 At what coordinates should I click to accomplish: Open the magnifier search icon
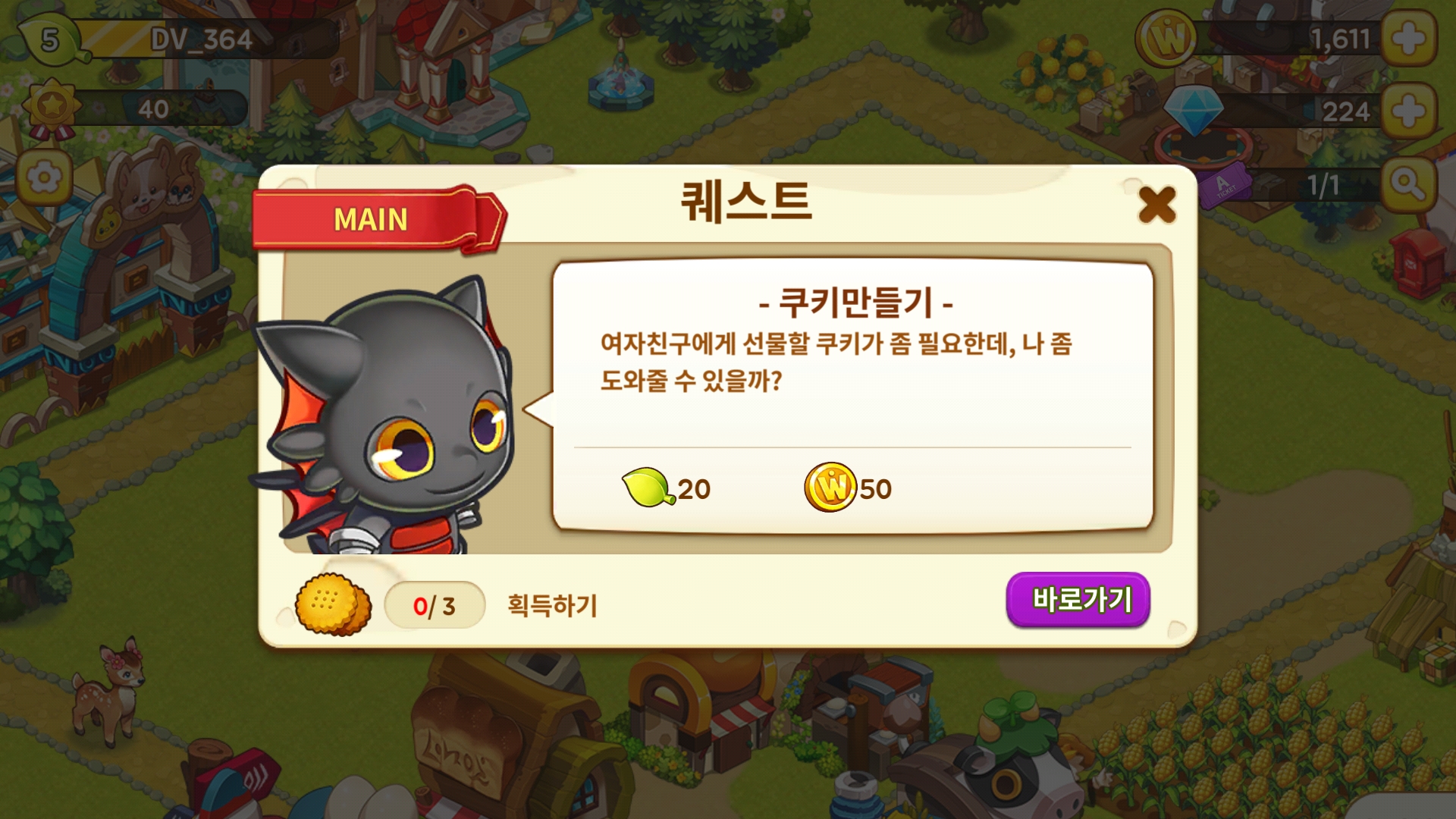tap(1408, 184)
